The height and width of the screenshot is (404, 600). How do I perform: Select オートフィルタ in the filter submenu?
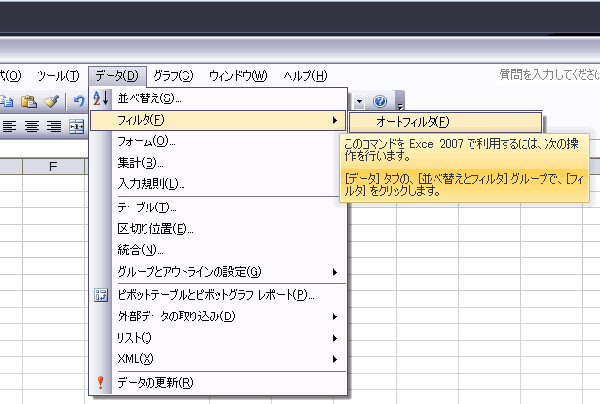[412, 121]
